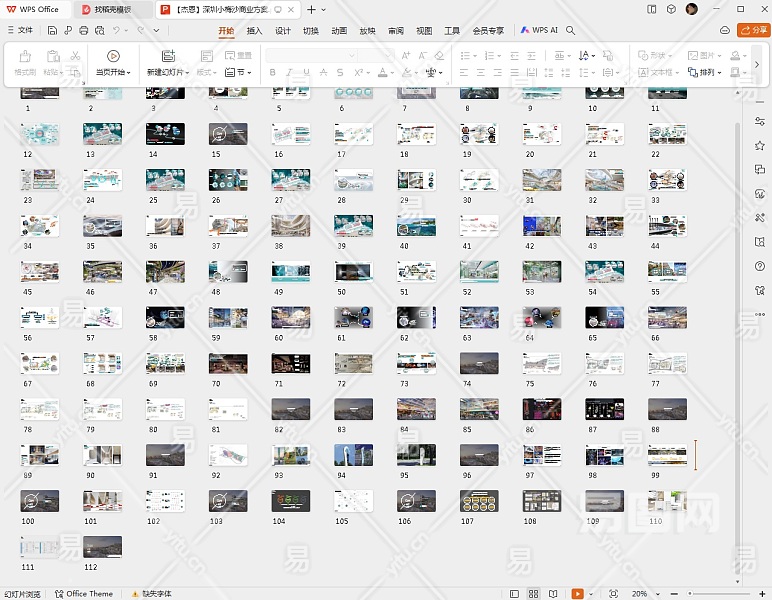This screenshot has height=600, width=772.
Task: Toggle italic formatting
Action: tap(289, 73)
